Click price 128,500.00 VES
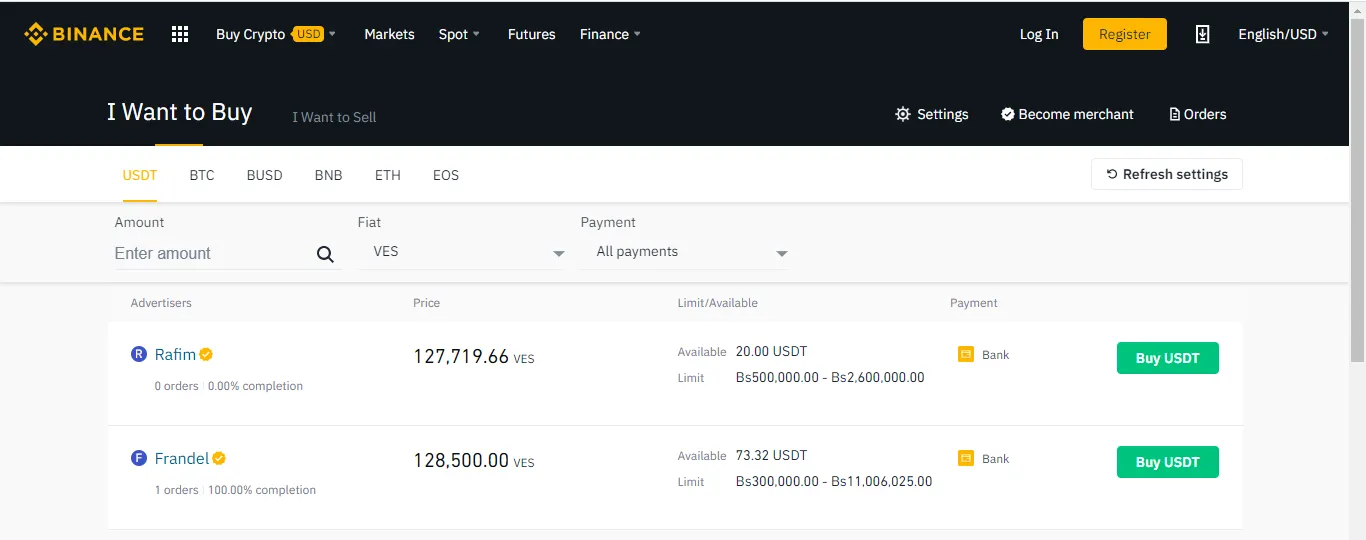This screenshot has height=540, width=1366. [474, 460]
